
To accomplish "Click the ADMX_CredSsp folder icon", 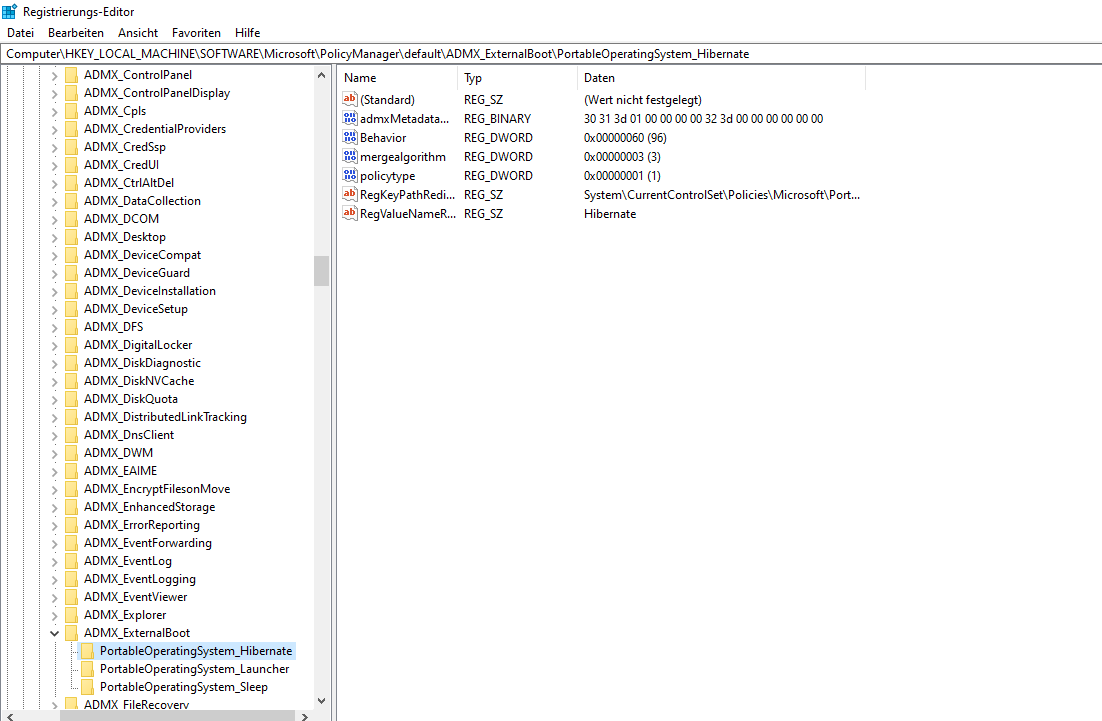I will pos(71,147).
